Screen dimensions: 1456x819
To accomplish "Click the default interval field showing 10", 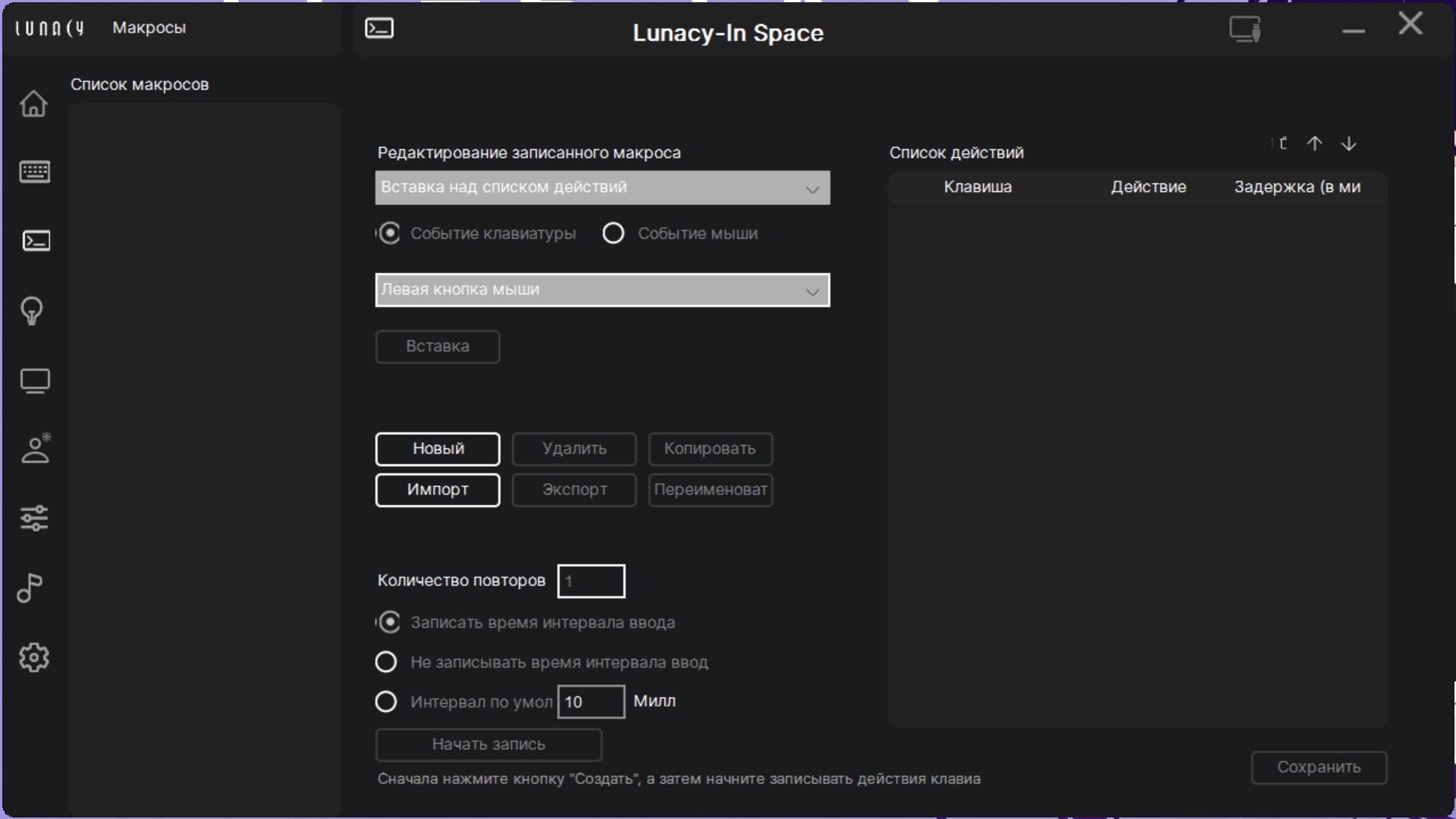I will [591, 701].
